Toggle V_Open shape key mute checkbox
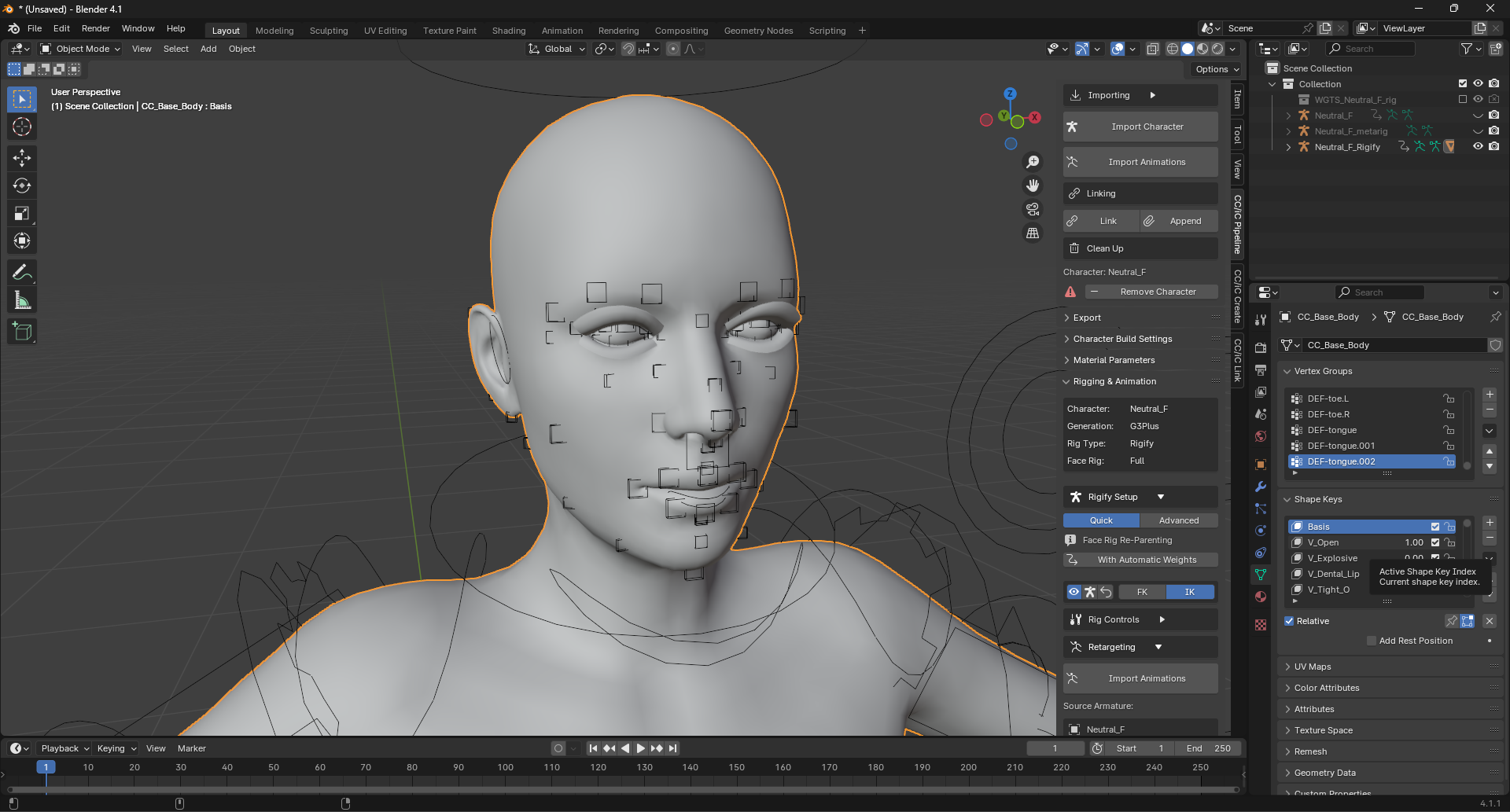 [1435, 542]
